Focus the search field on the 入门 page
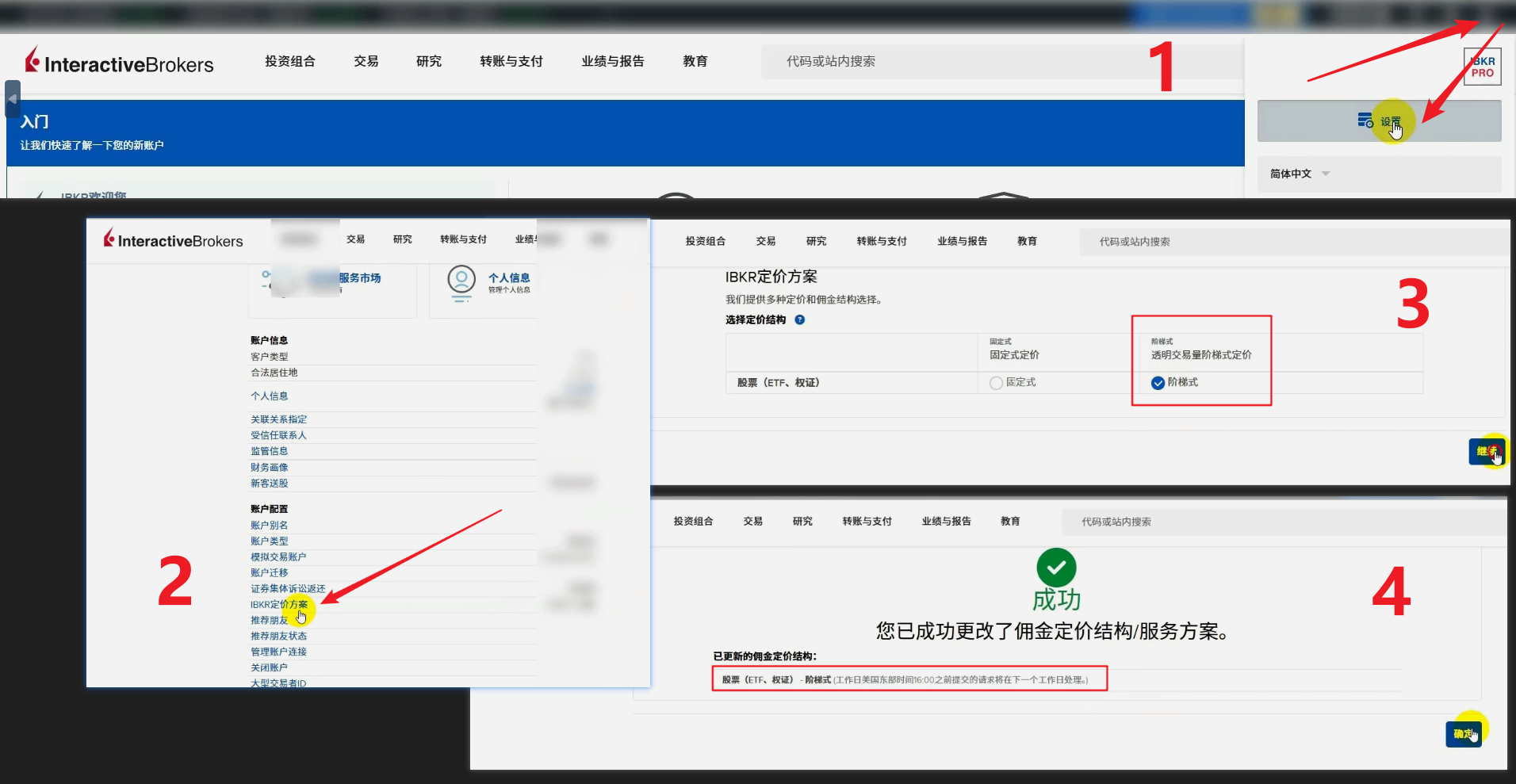Image resolution: width=1516 pixels, height=784 pixels. point(1002,61)
